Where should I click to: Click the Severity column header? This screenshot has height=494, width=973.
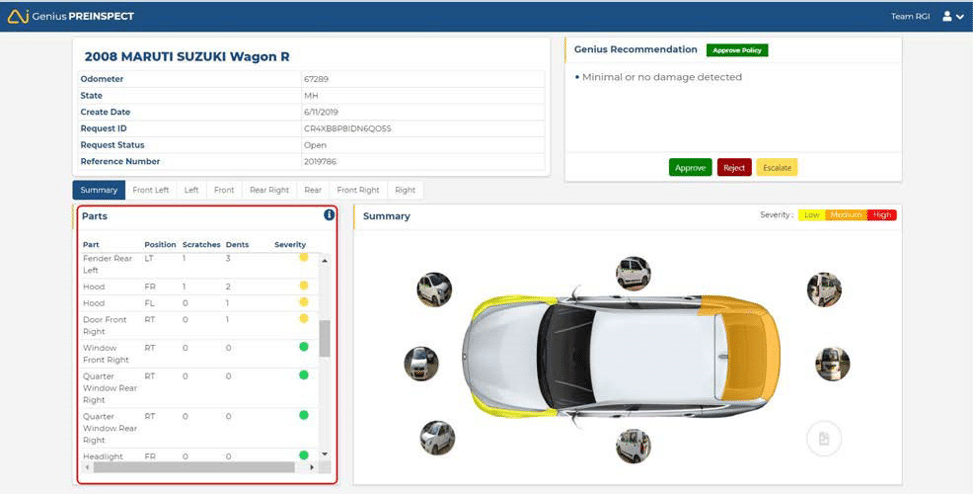290,245
